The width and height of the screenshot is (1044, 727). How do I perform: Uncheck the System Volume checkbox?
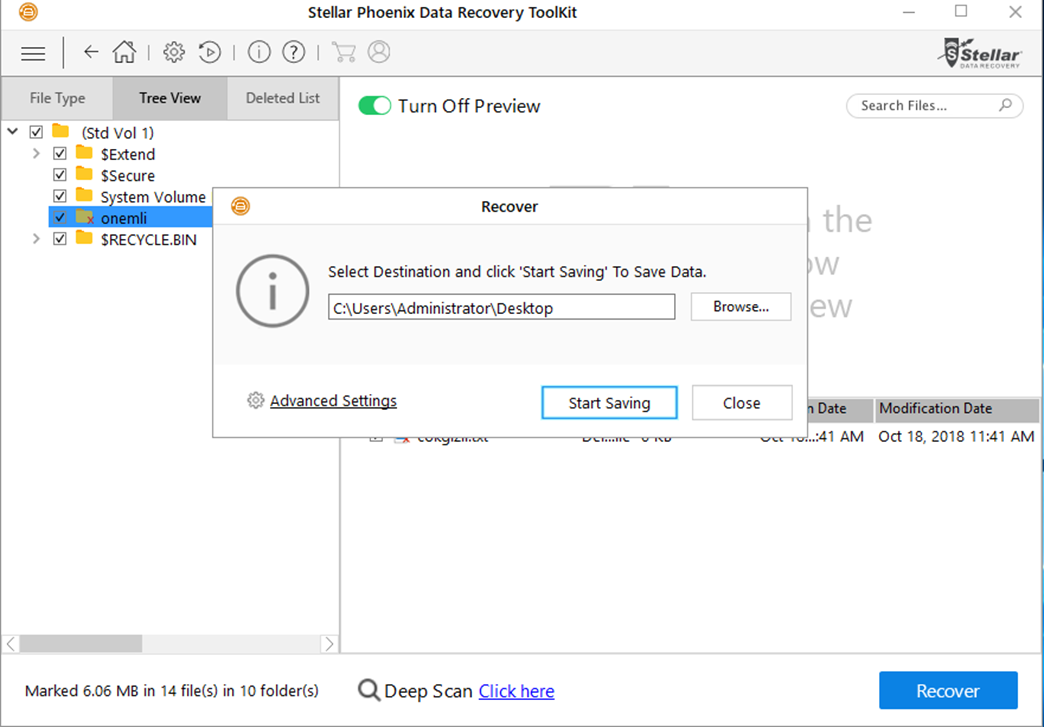(60, 196)
